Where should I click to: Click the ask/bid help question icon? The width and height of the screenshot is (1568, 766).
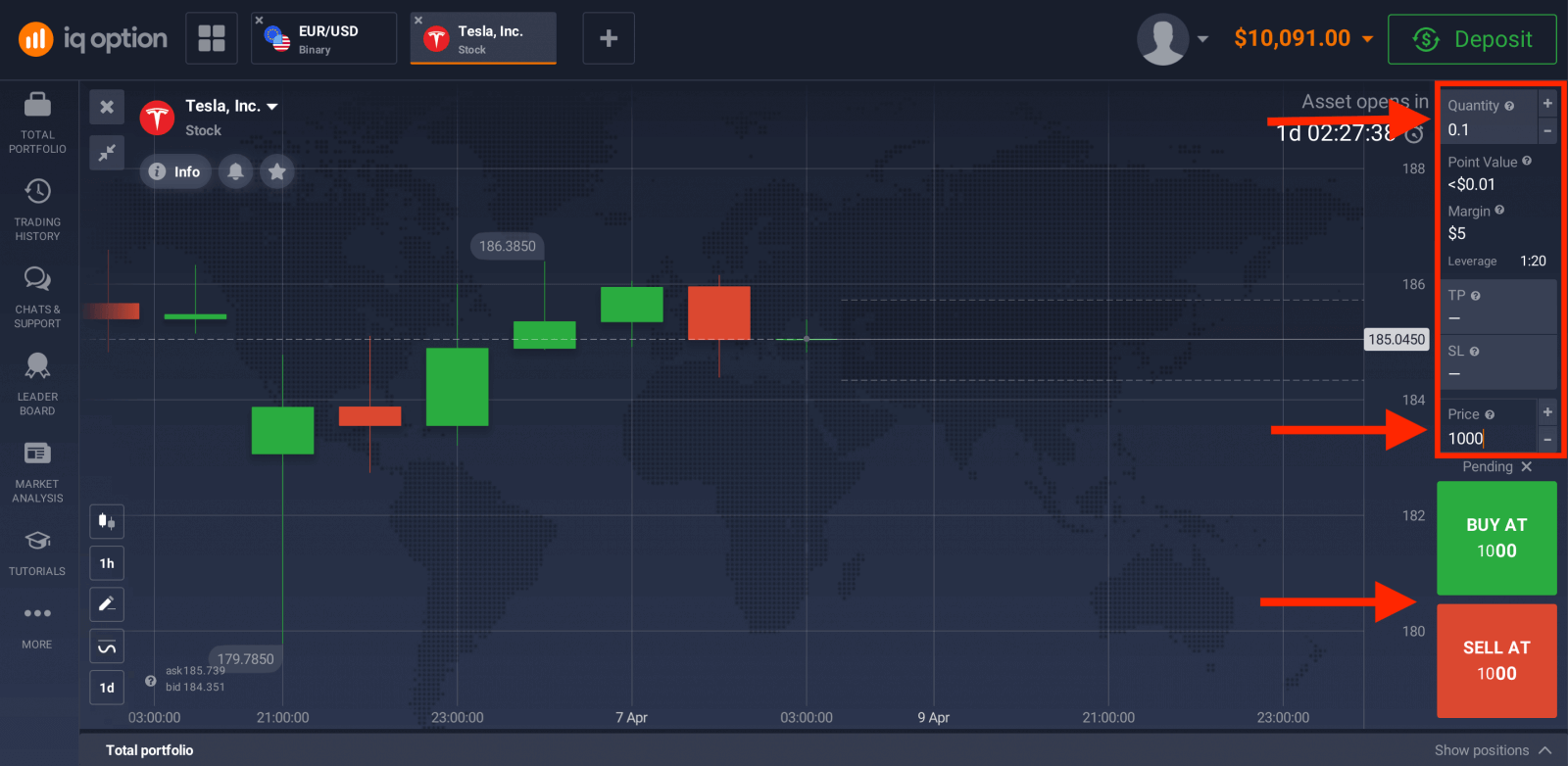(151, 681)
